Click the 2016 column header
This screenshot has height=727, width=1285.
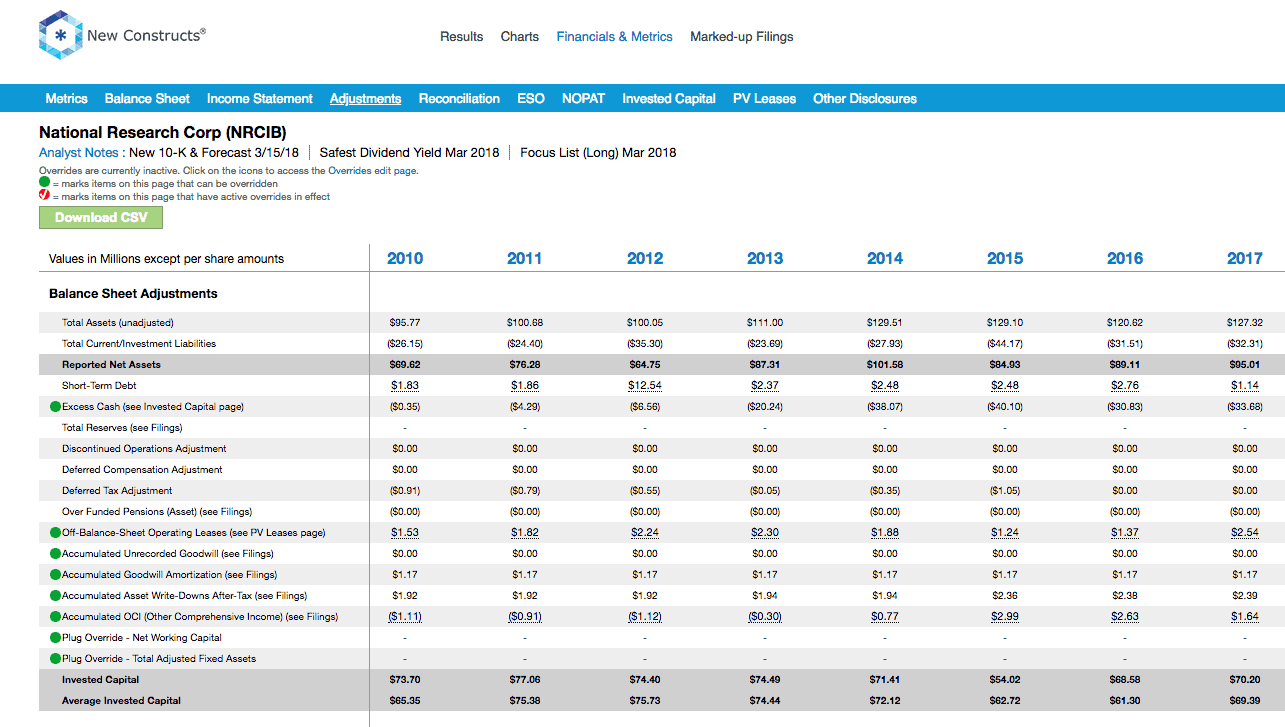tap(1125, 258)
